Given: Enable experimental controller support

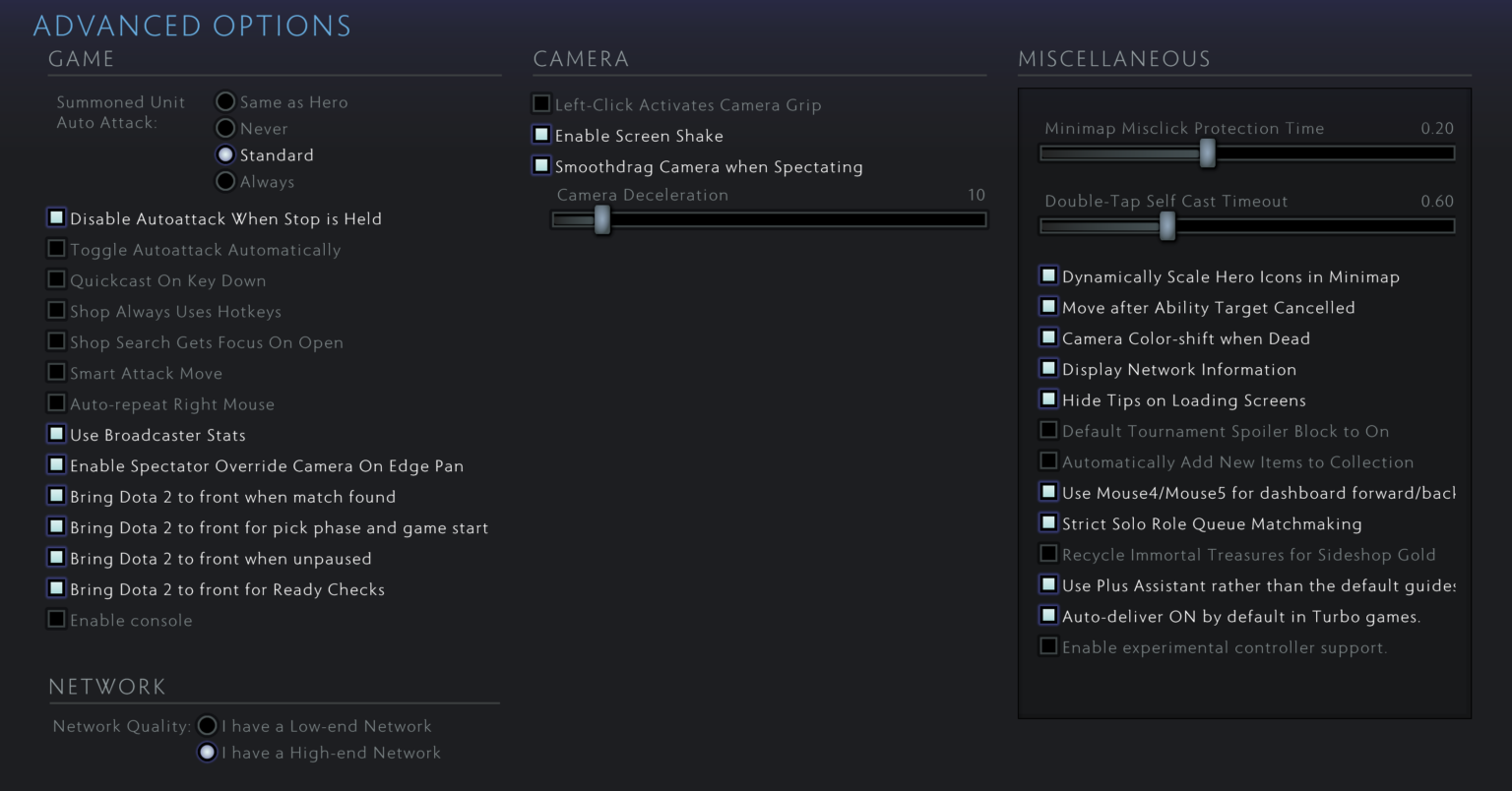Looking at the screenshot, I should (x=1048, y=645).
